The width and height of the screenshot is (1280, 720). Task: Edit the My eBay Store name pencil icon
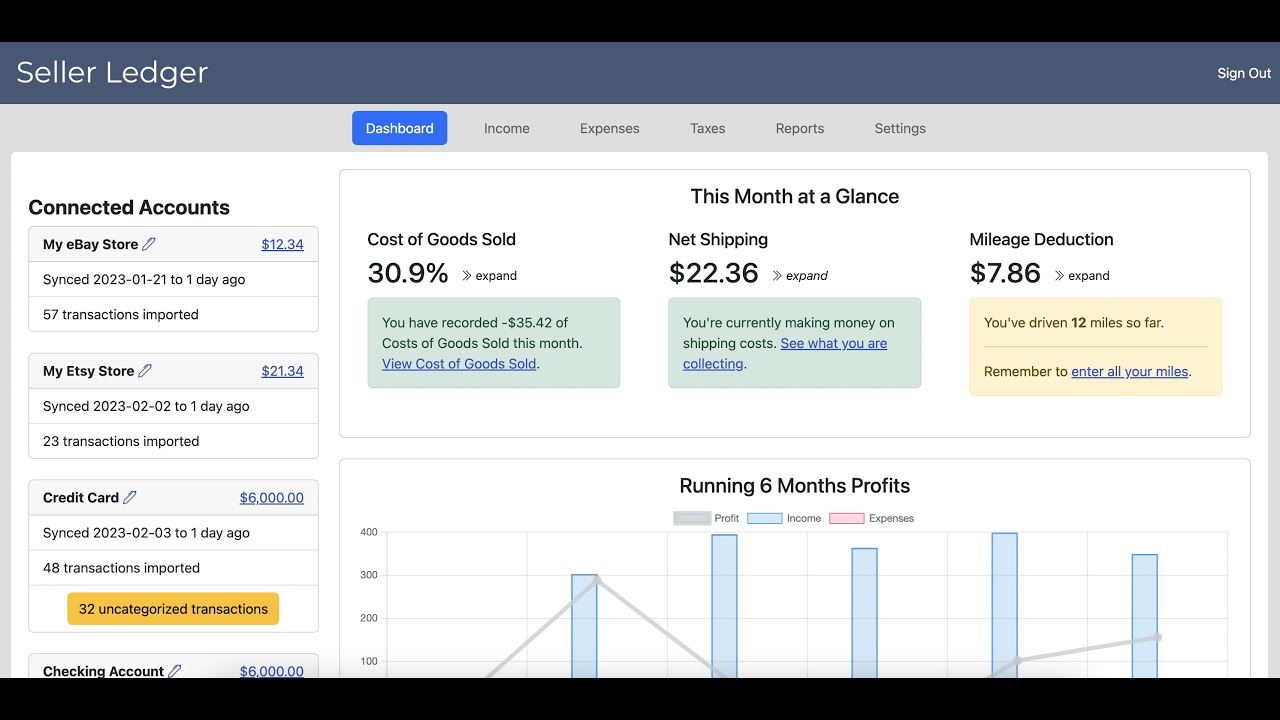click(149, 244)
